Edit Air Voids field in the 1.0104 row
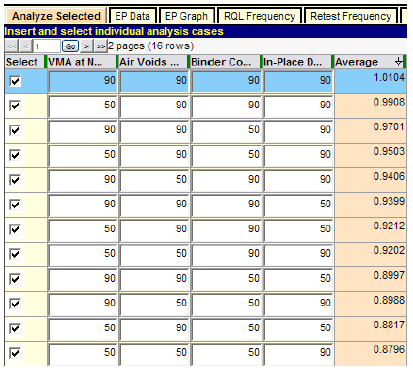 [x=154, y=81]
